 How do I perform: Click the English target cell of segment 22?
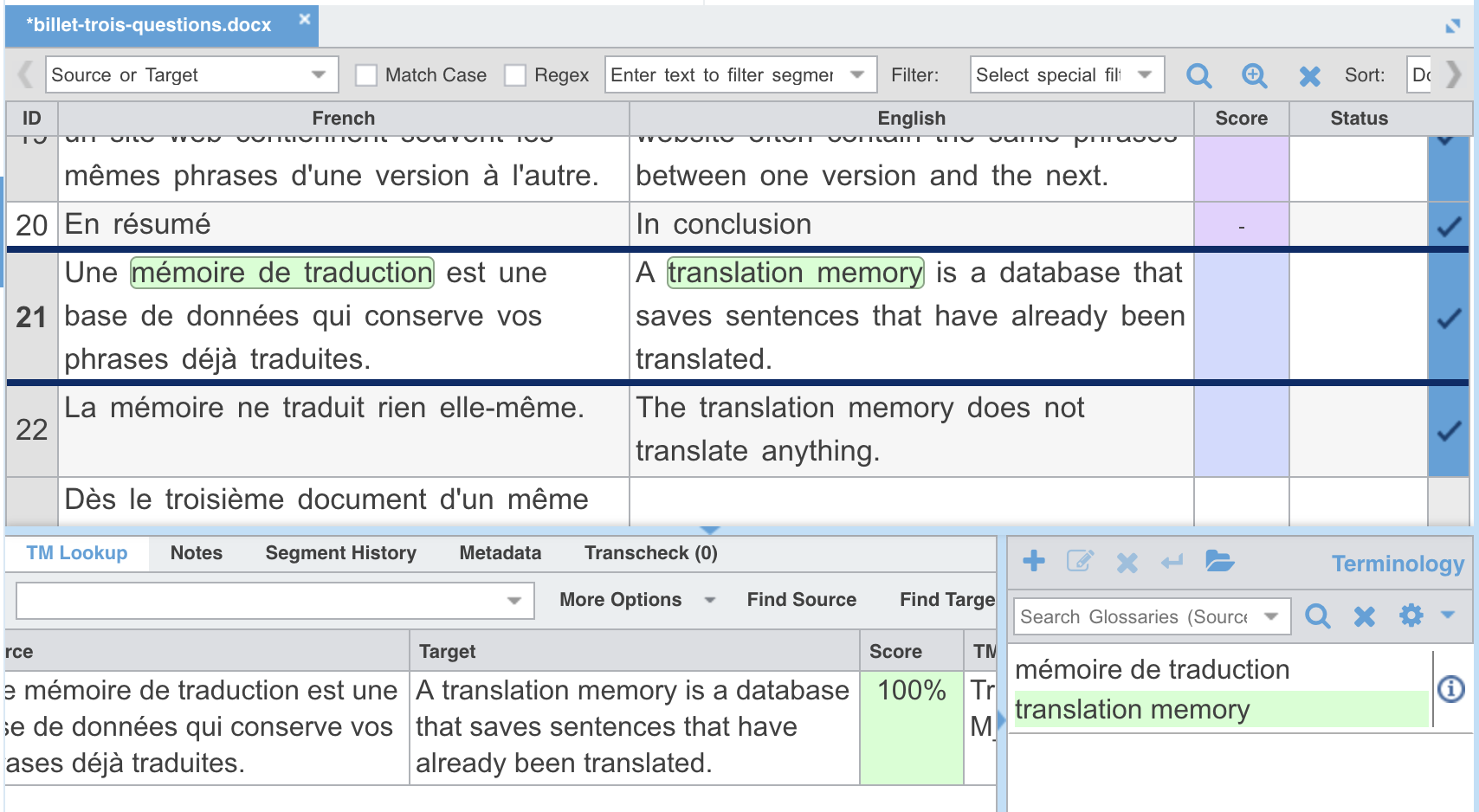point(911,430)
